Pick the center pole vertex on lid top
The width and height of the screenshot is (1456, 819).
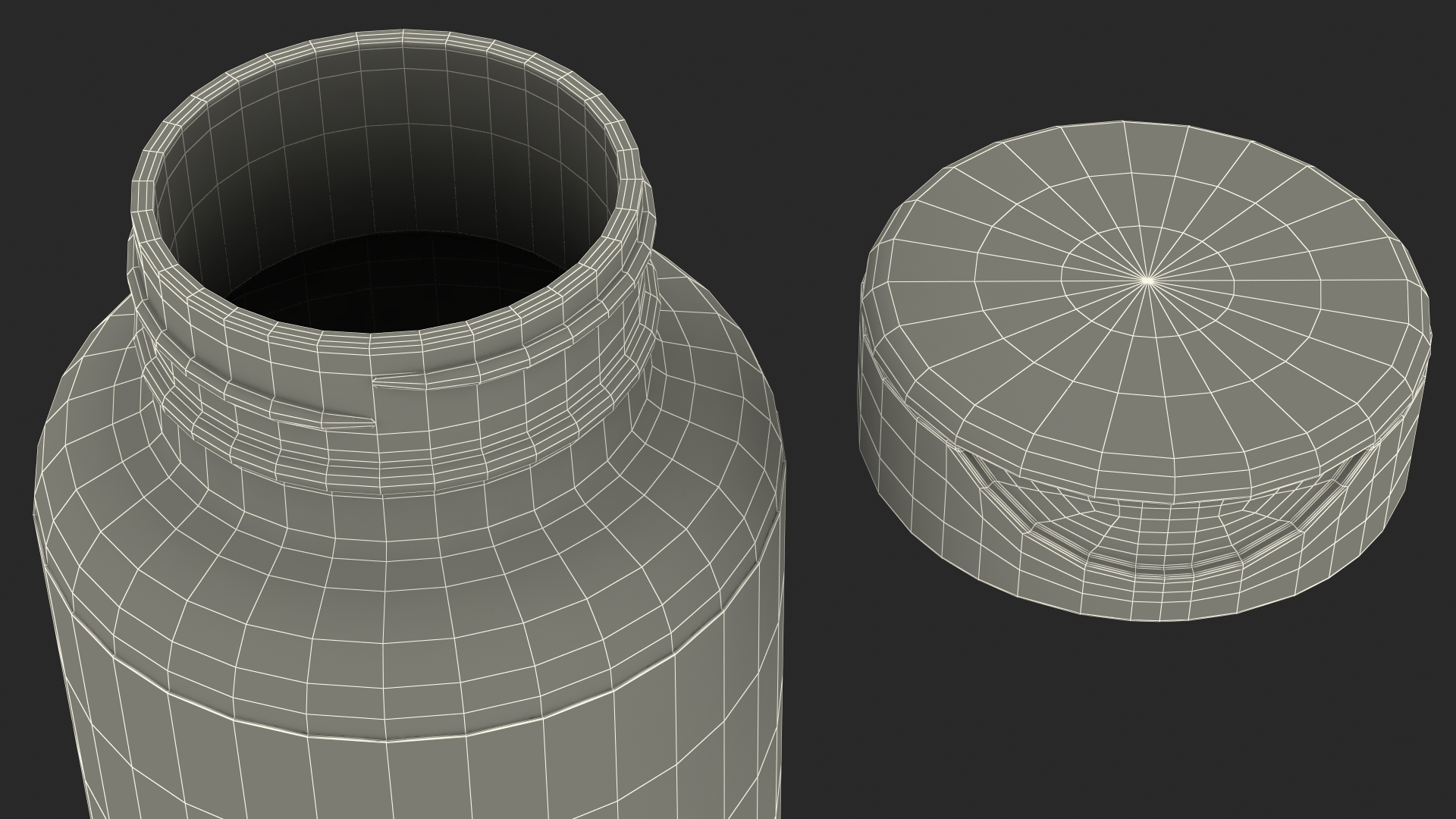(1147, 281)
